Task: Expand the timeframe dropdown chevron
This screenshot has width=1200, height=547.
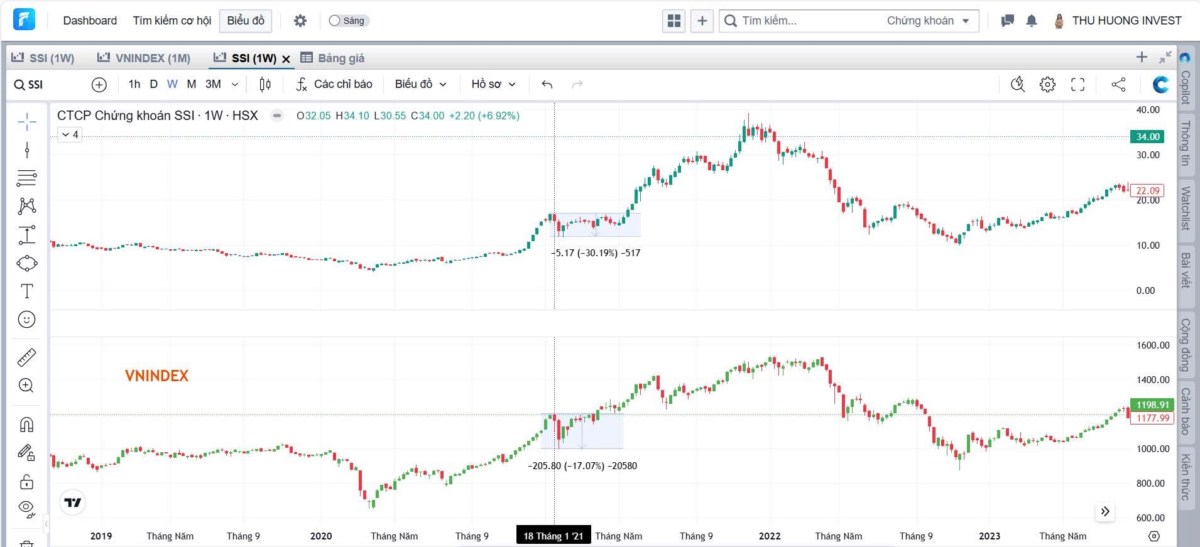Action: [x=235, y=85]
